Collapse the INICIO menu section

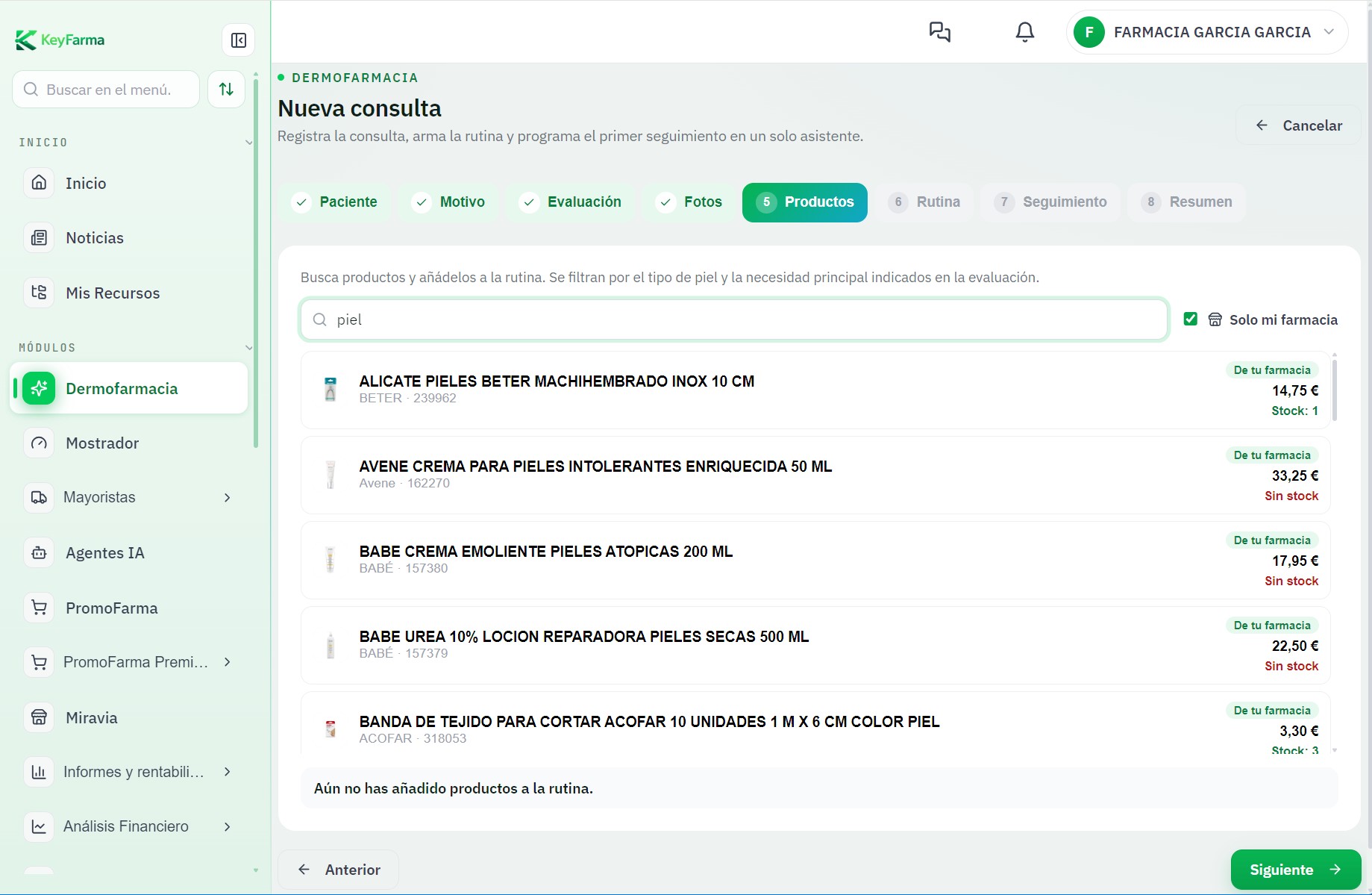pyautogui.click(x=248, y=143)
